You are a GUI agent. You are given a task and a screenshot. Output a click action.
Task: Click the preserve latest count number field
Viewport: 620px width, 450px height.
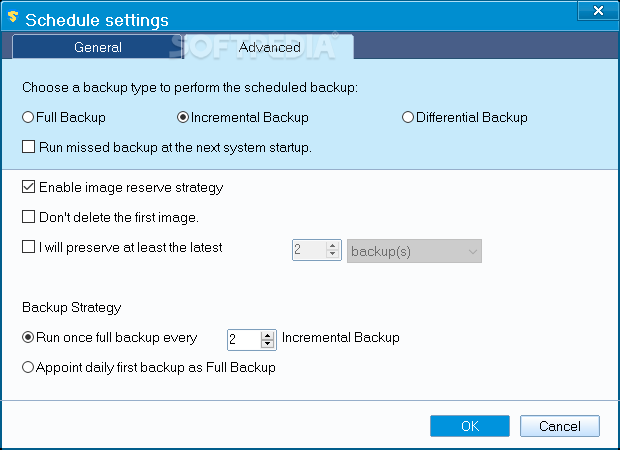pos(308,250)
